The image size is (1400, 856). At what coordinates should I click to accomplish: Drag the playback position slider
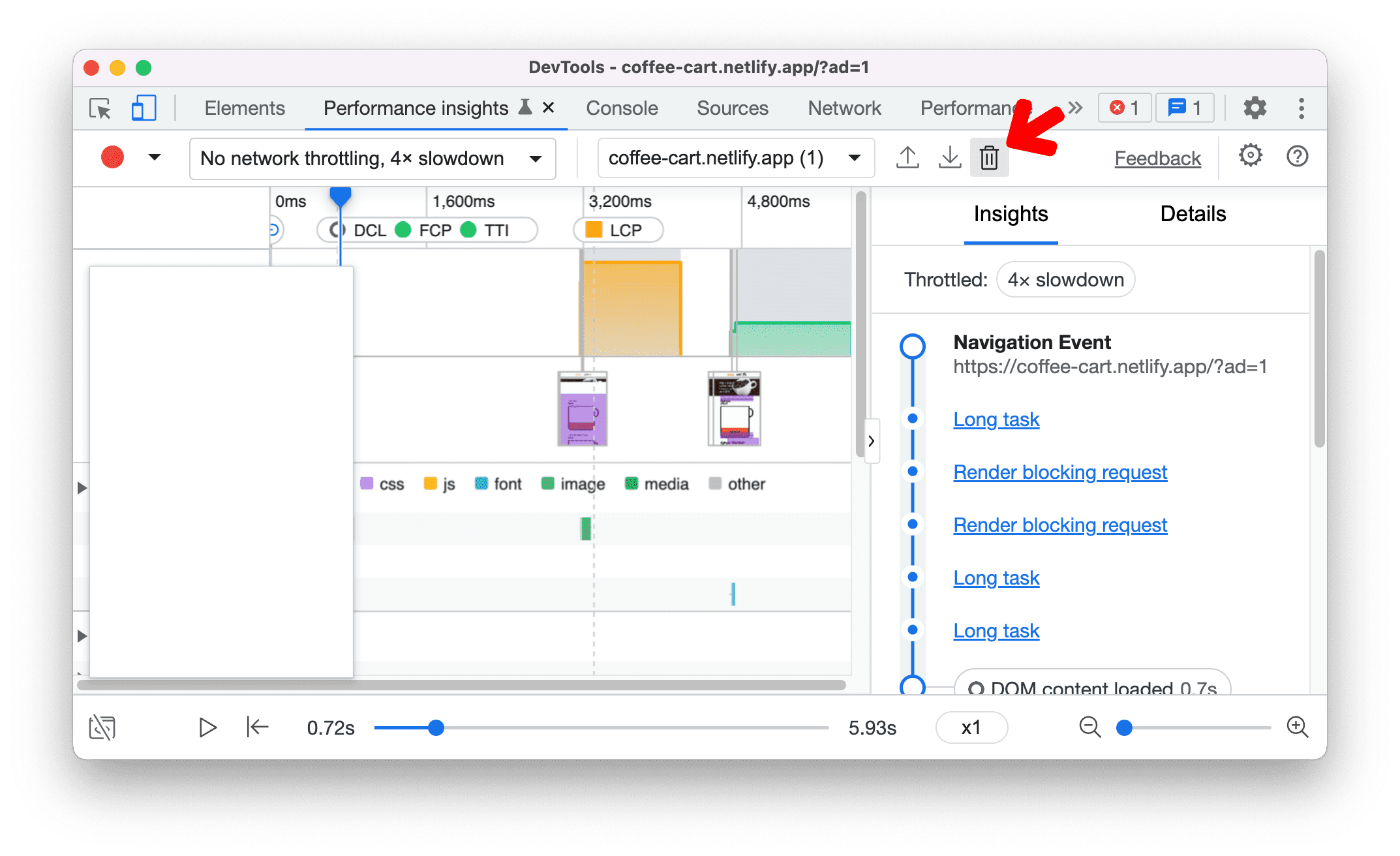pos(435,727)
